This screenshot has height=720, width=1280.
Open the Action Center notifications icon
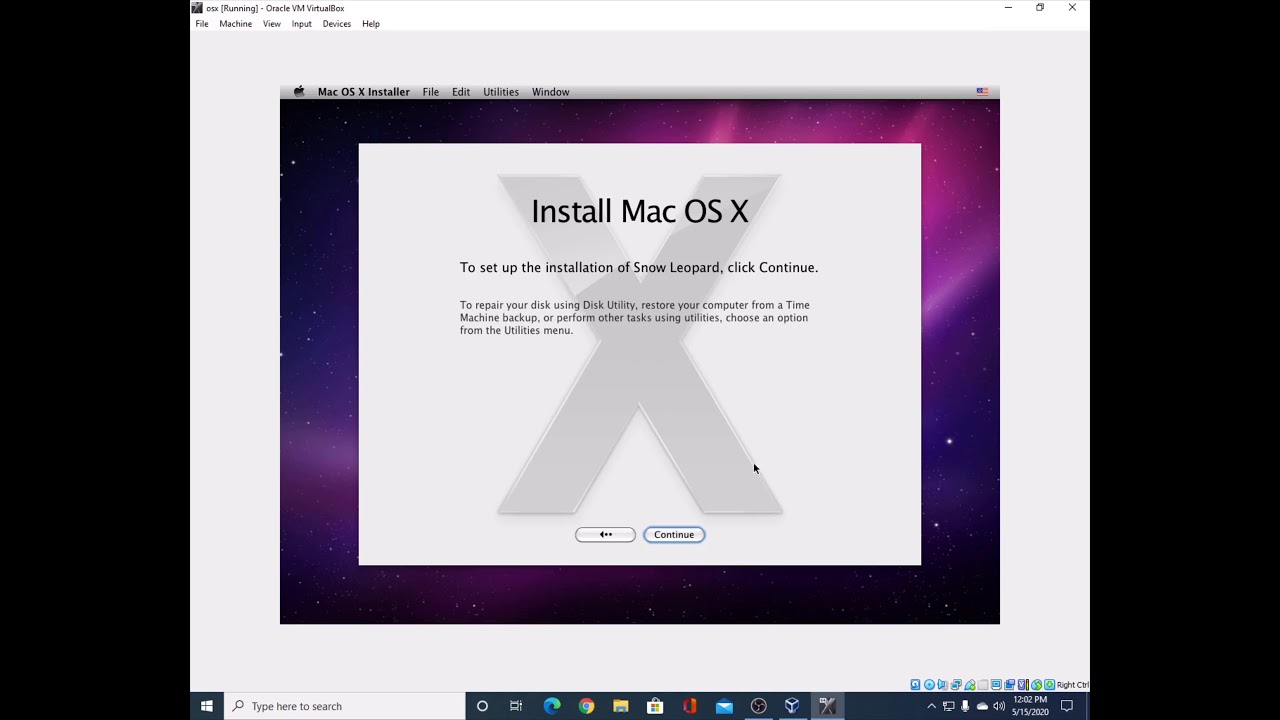1067,706
